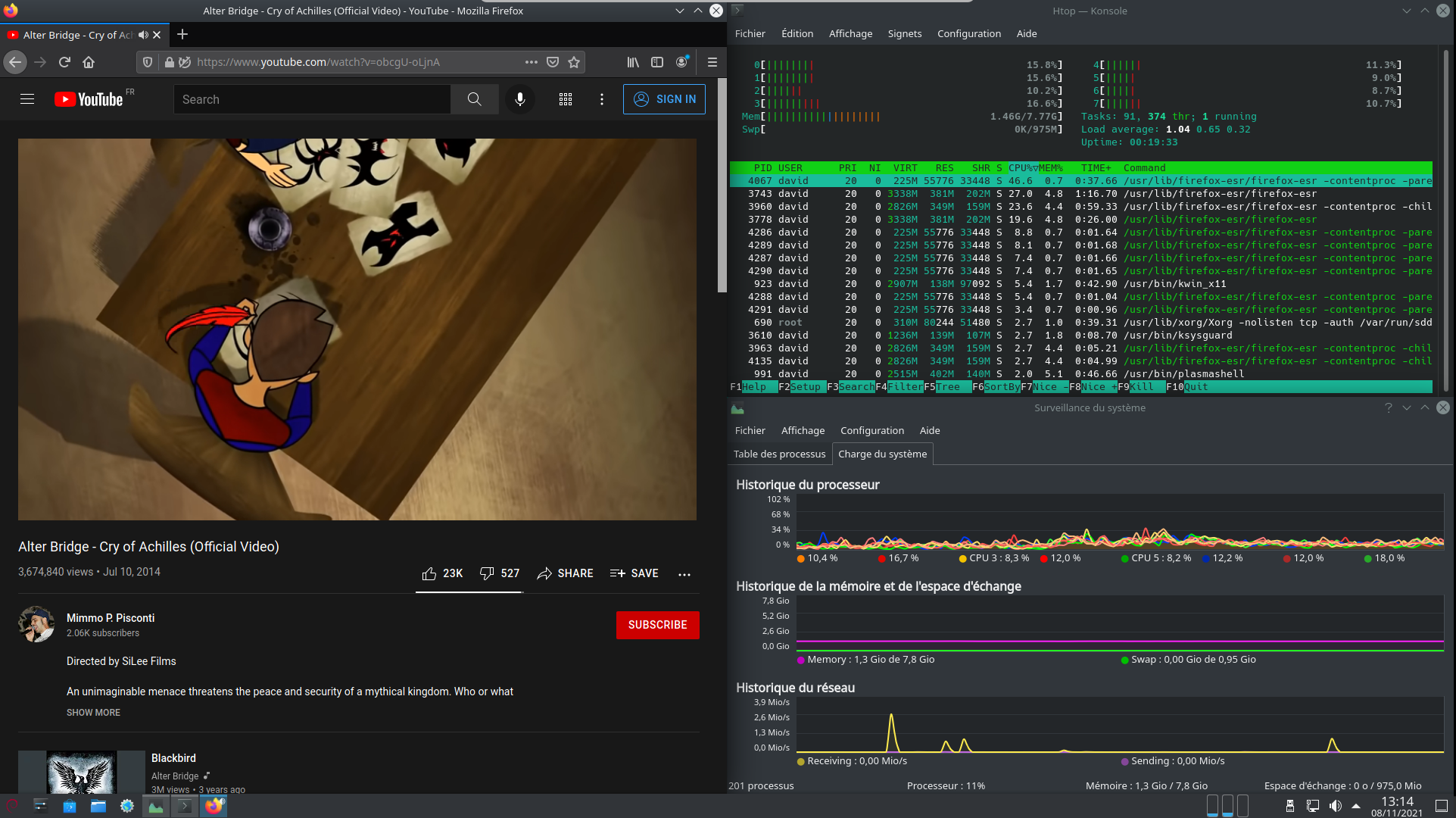Click the YouTube voice search microphone icon
This screenshot has width=1456, height=818.
520,99
